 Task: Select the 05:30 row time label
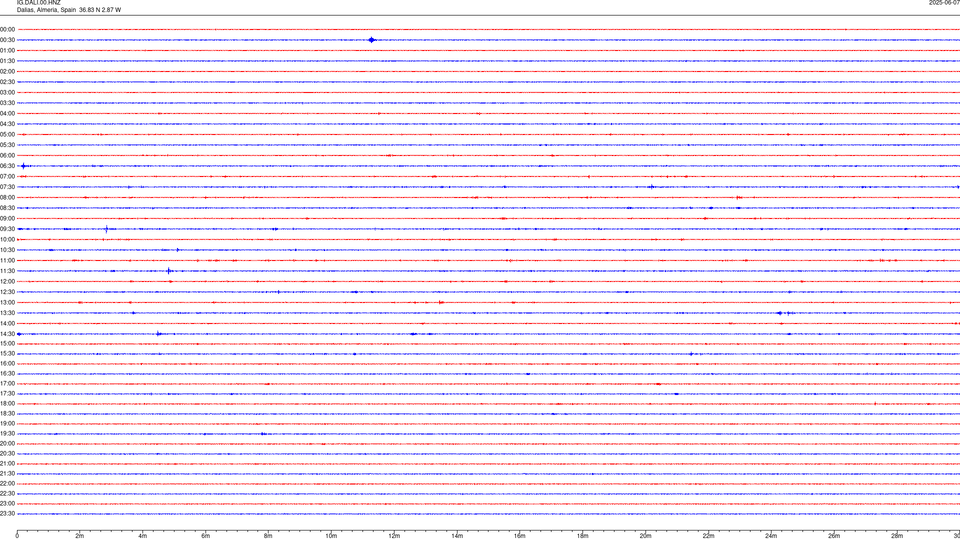[x=7, y=145]
